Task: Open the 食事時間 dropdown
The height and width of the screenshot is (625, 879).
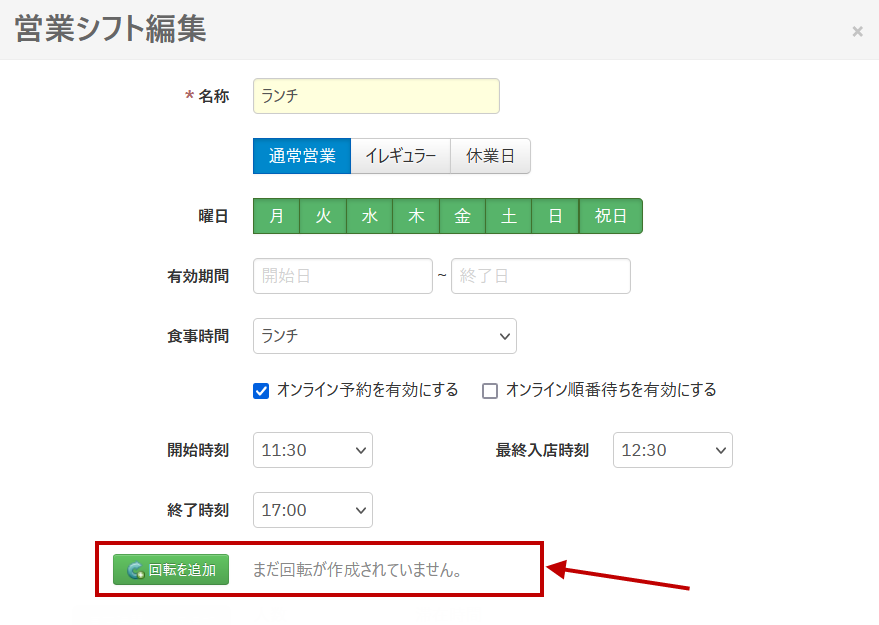Action: (385, 336)
